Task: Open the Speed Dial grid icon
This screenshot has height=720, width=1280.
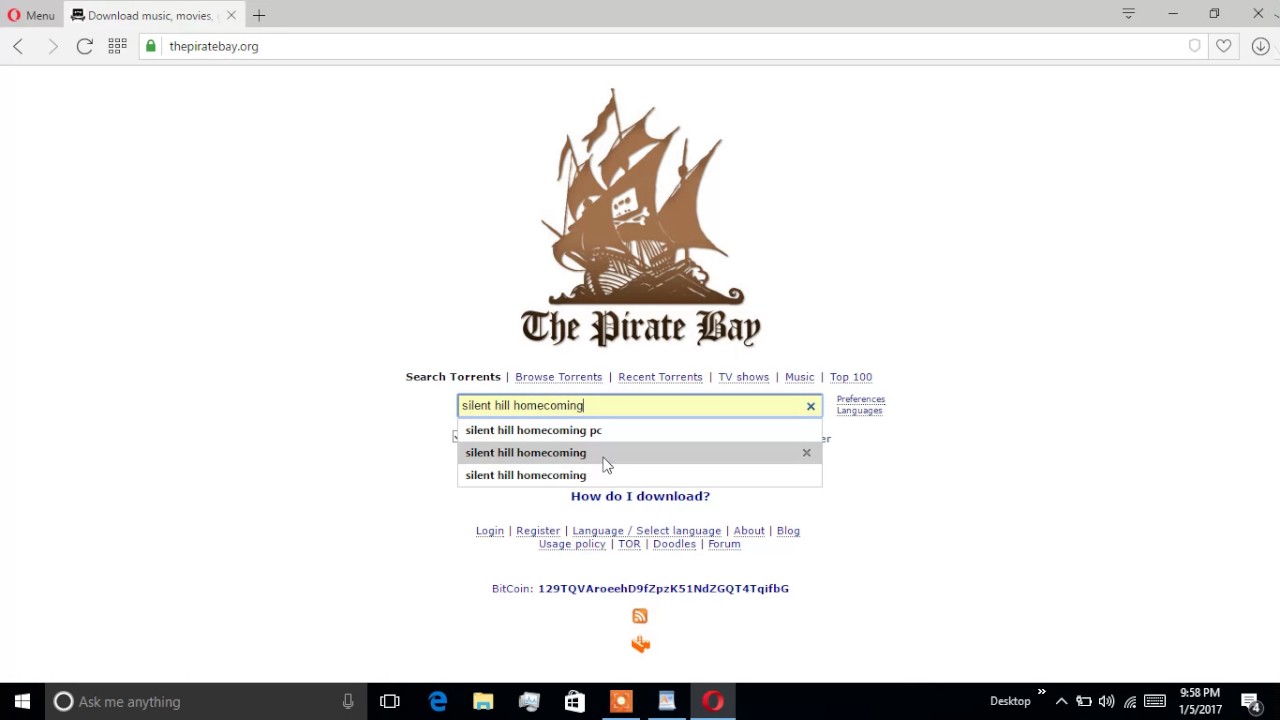Action: click(x=117, y=46)
